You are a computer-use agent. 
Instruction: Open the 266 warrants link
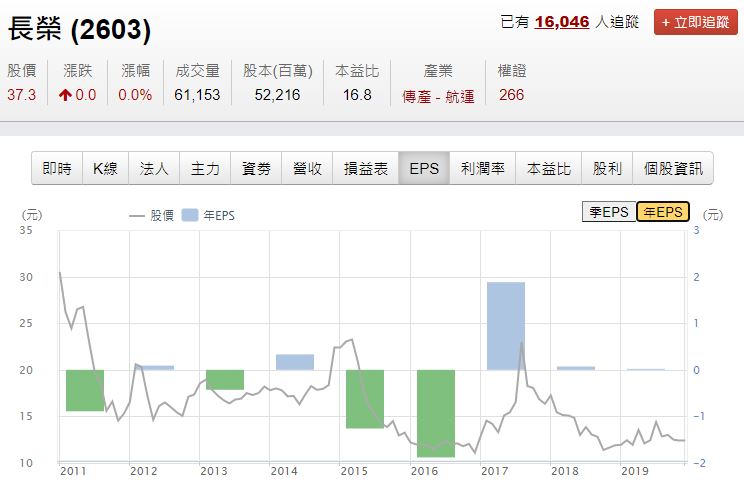coord(512,95)
